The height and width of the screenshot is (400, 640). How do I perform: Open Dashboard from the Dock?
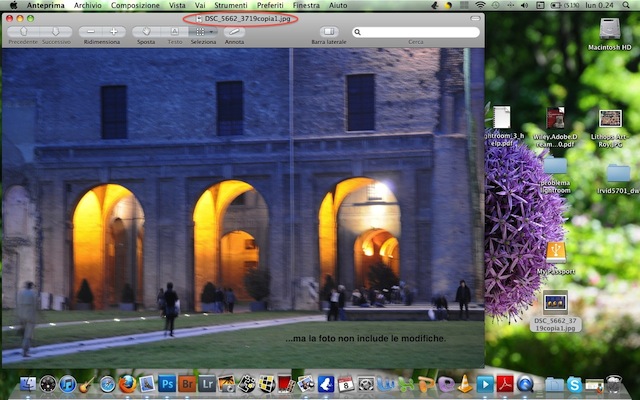48,384
